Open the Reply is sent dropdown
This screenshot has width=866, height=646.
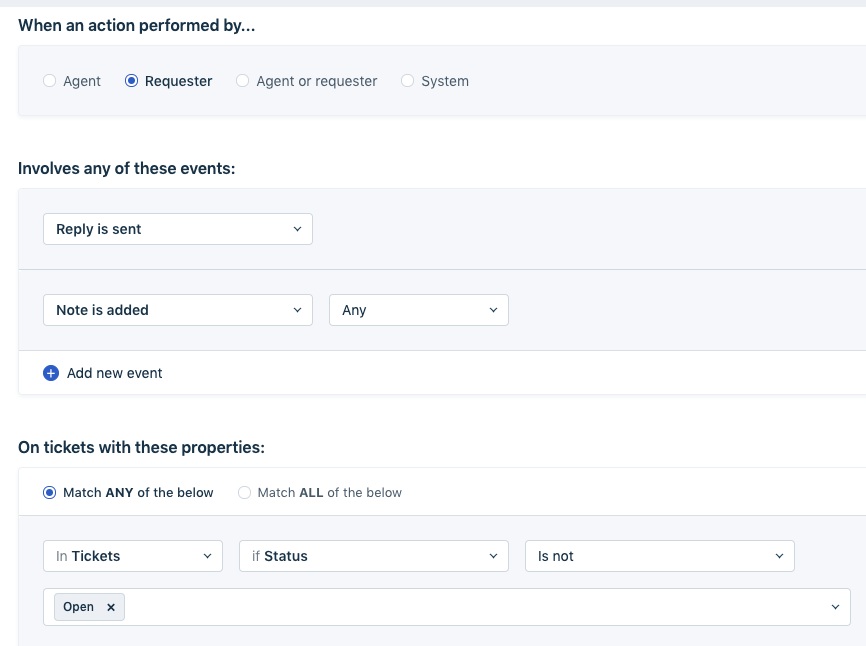pyautogui.click(x=177, y=229)
